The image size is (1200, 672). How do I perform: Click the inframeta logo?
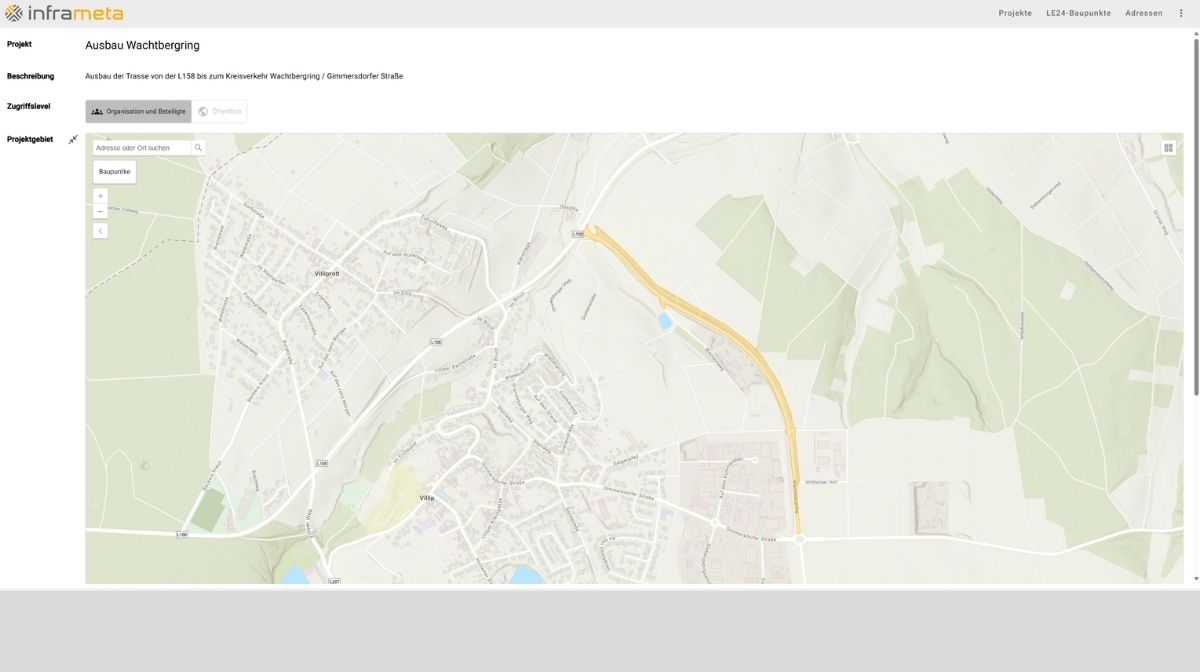(64, 13)
